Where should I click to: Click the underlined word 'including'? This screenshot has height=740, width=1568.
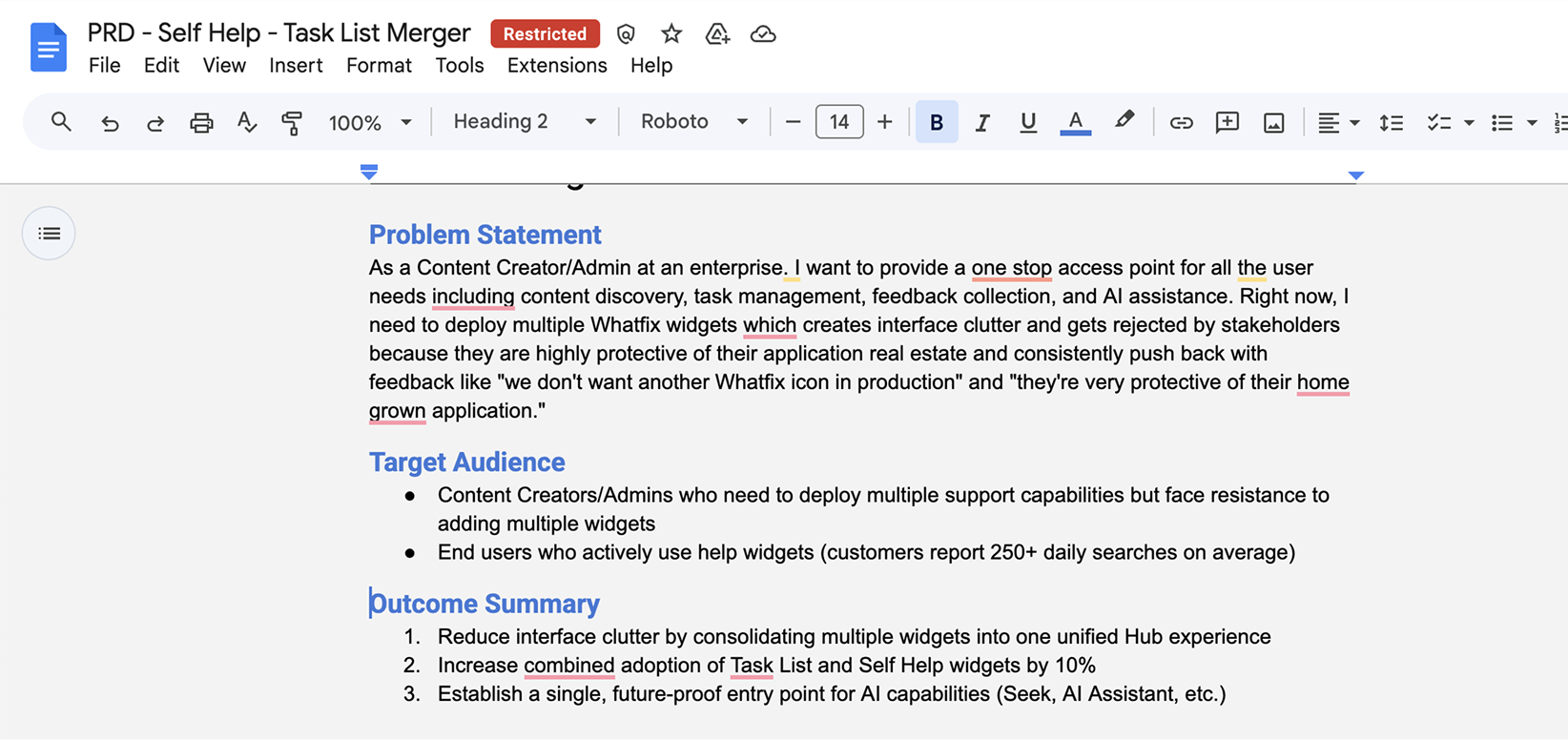[x=473, y=297]
